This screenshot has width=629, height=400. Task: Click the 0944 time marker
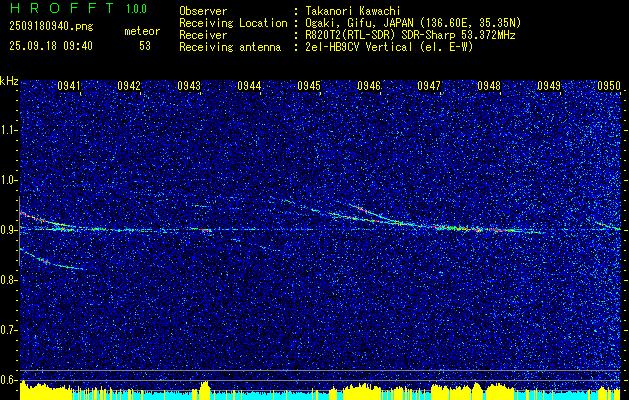pyautogui.click(x=249, y=86)
